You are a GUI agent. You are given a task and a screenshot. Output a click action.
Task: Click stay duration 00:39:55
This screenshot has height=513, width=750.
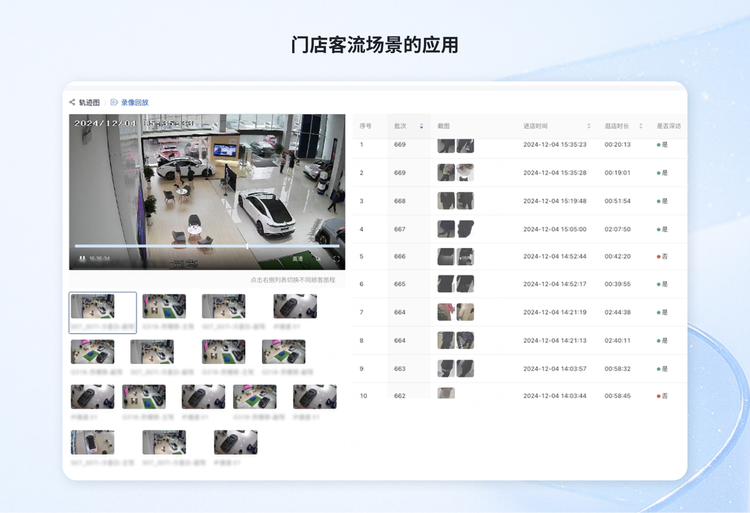tap(618, 284)
